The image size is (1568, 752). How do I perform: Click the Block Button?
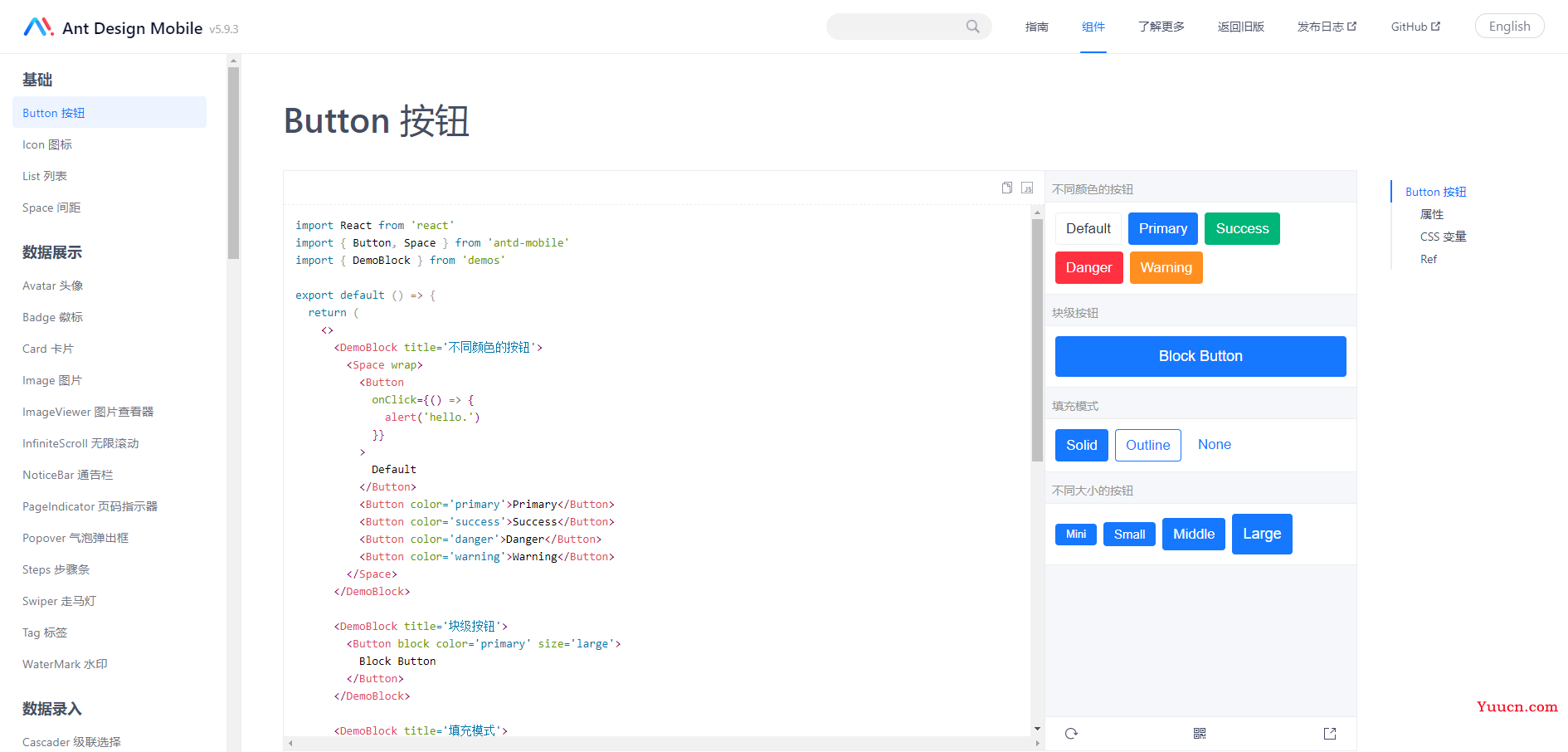pyautogui.click(x=1200, y=356)
